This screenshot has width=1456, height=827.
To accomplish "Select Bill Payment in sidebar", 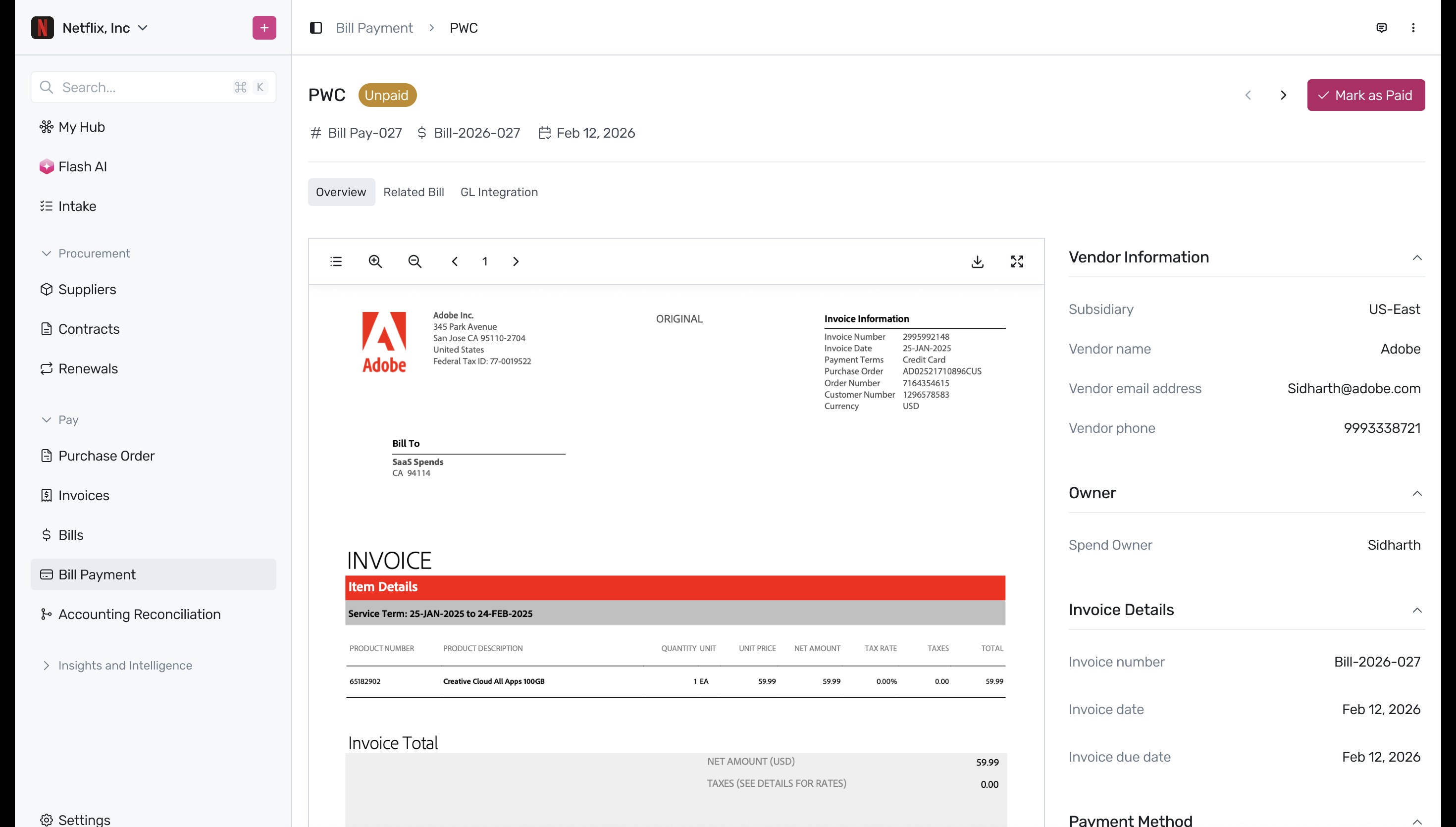I will tap(154, 574).
